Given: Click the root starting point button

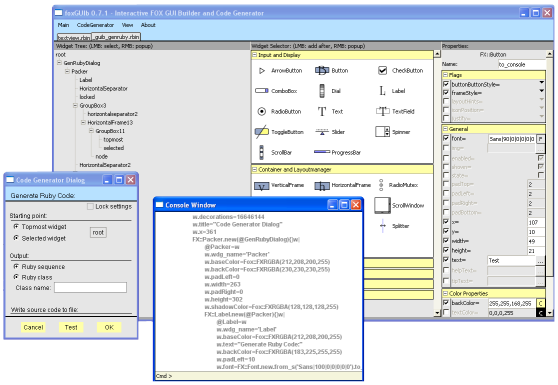Looking at the screenshot, I should coord(98,232).
